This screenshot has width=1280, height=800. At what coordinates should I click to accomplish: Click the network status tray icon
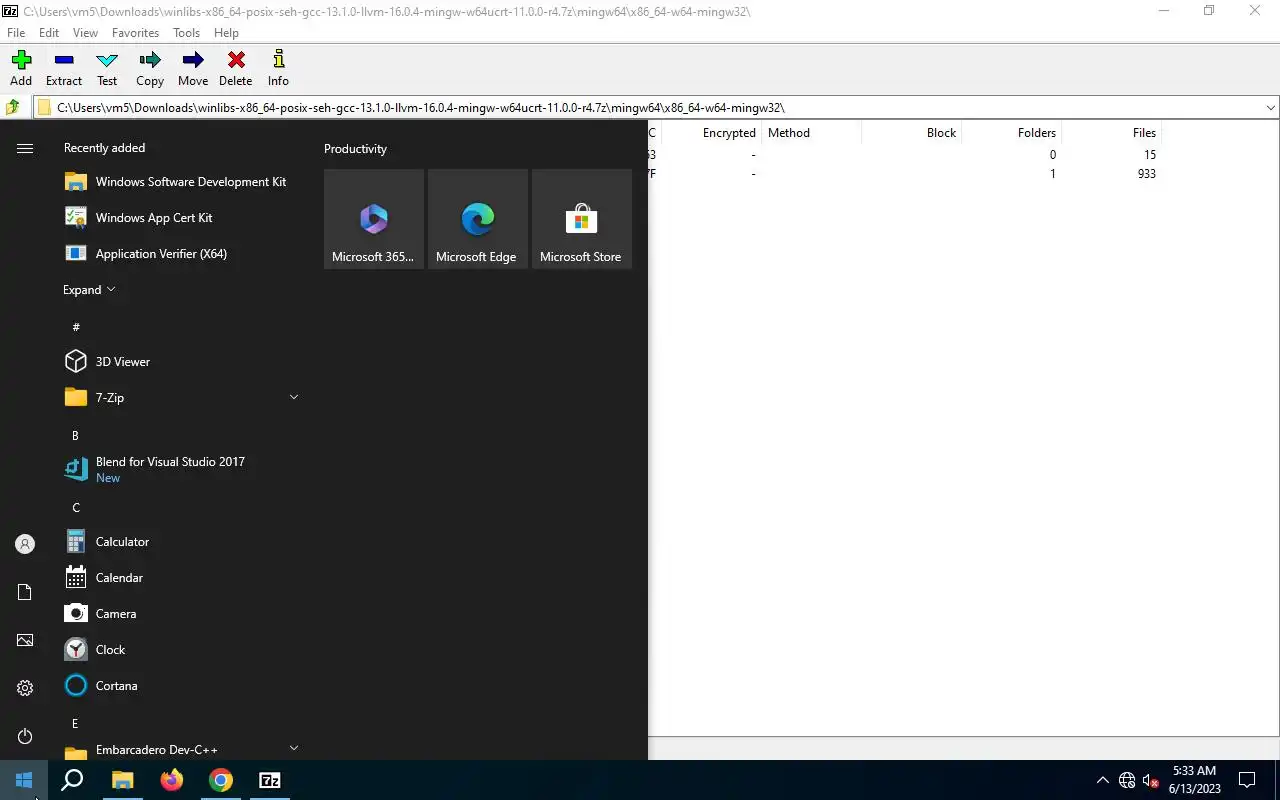point(1127,780)
